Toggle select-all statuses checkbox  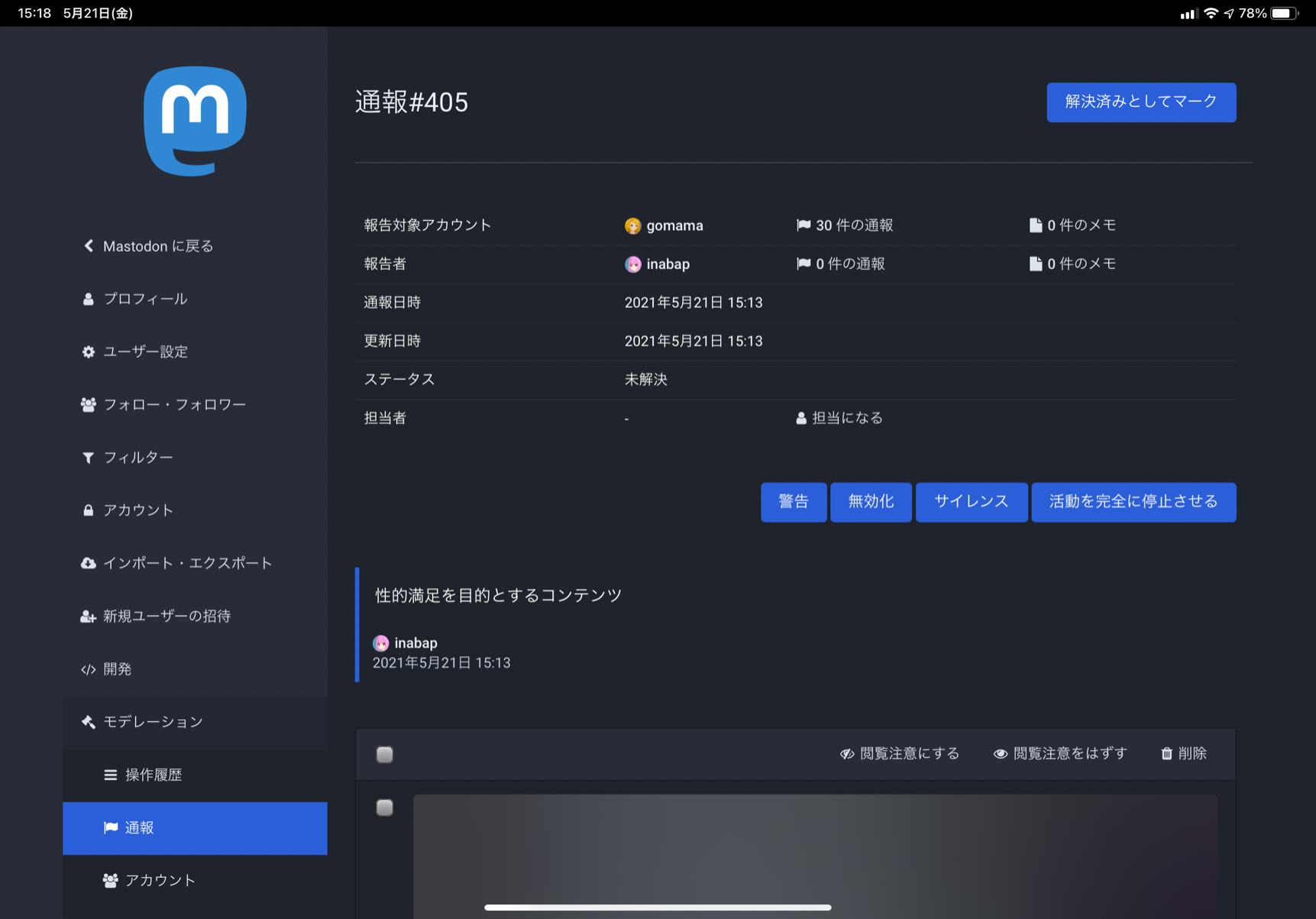click(385, 755)
